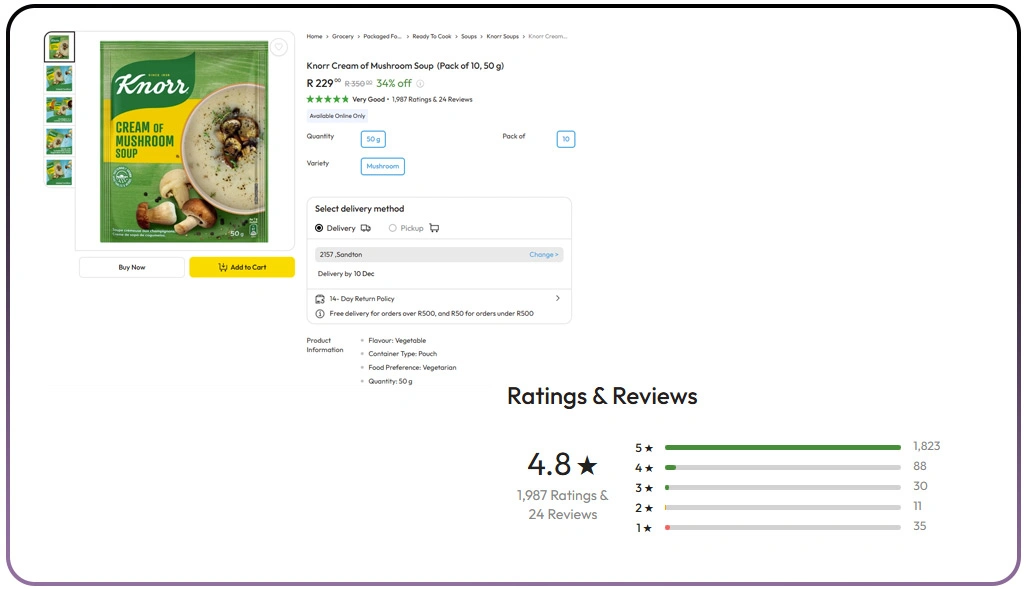Click the first green star in the rating row

coord(311,99)
